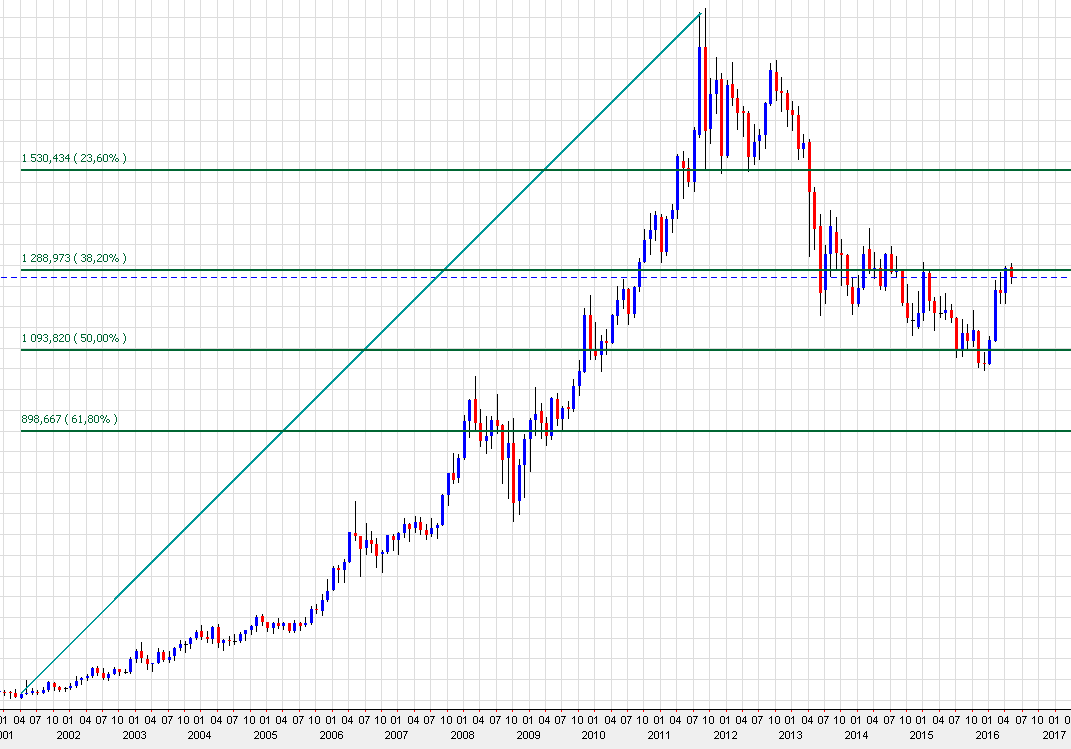Click the 2003 year label on time axis
This screenshot has height=749, width=1071.
134,735
